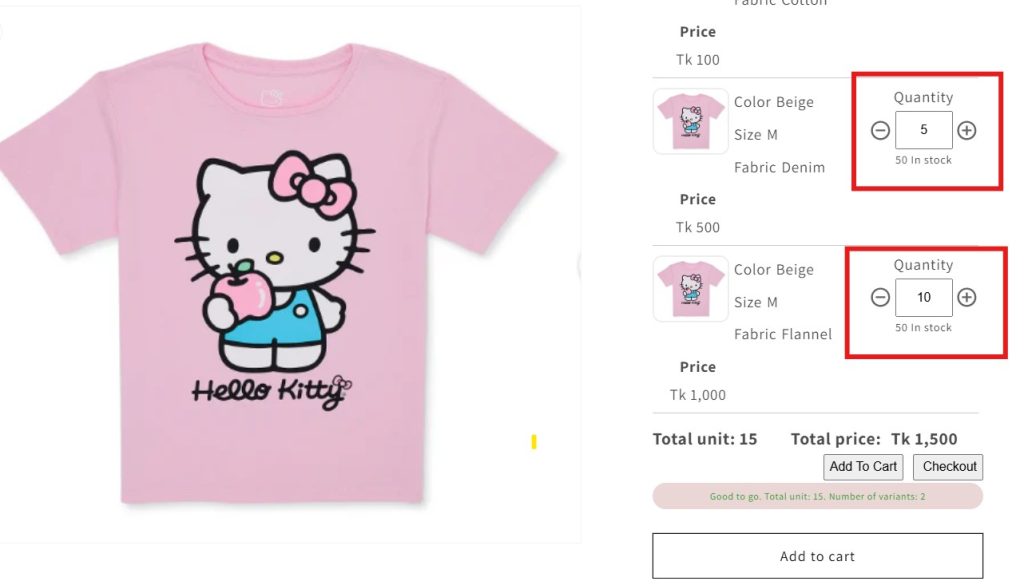
Task: Click the '50 In stock' label under Denim quantity
Action: [923, 160]
